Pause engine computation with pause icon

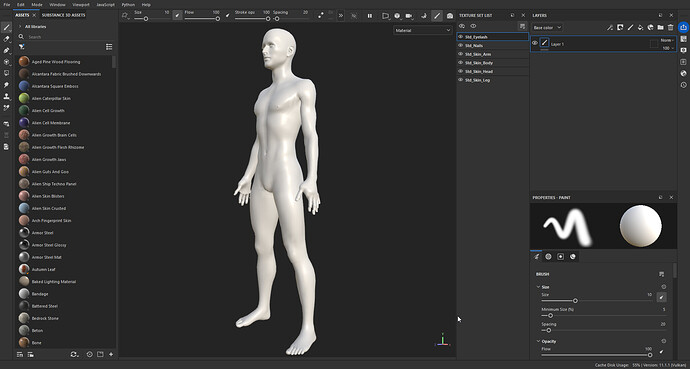point(370,16)
